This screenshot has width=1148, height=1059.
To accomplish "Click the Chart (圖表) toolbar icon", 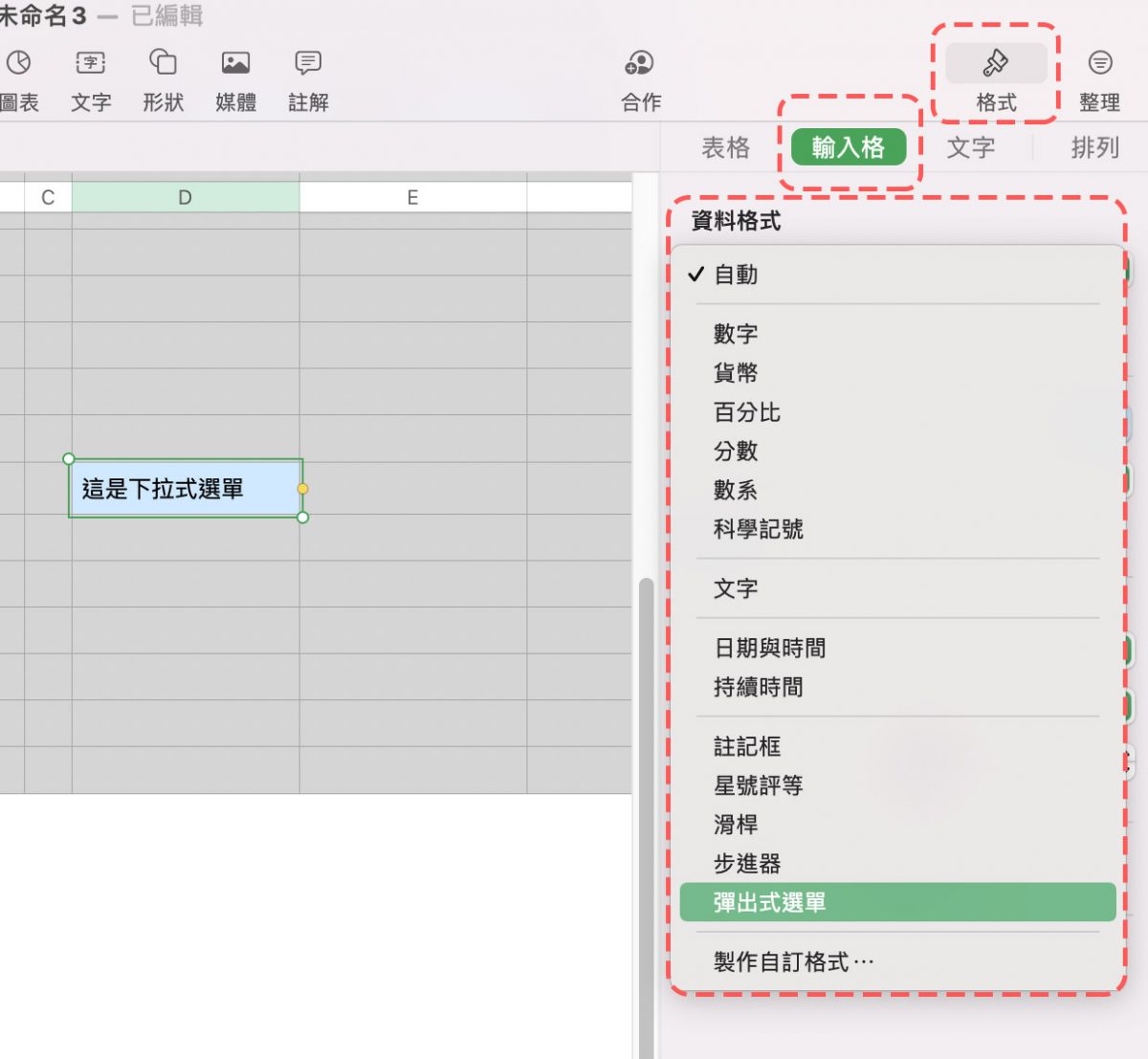I will [18, 63].
